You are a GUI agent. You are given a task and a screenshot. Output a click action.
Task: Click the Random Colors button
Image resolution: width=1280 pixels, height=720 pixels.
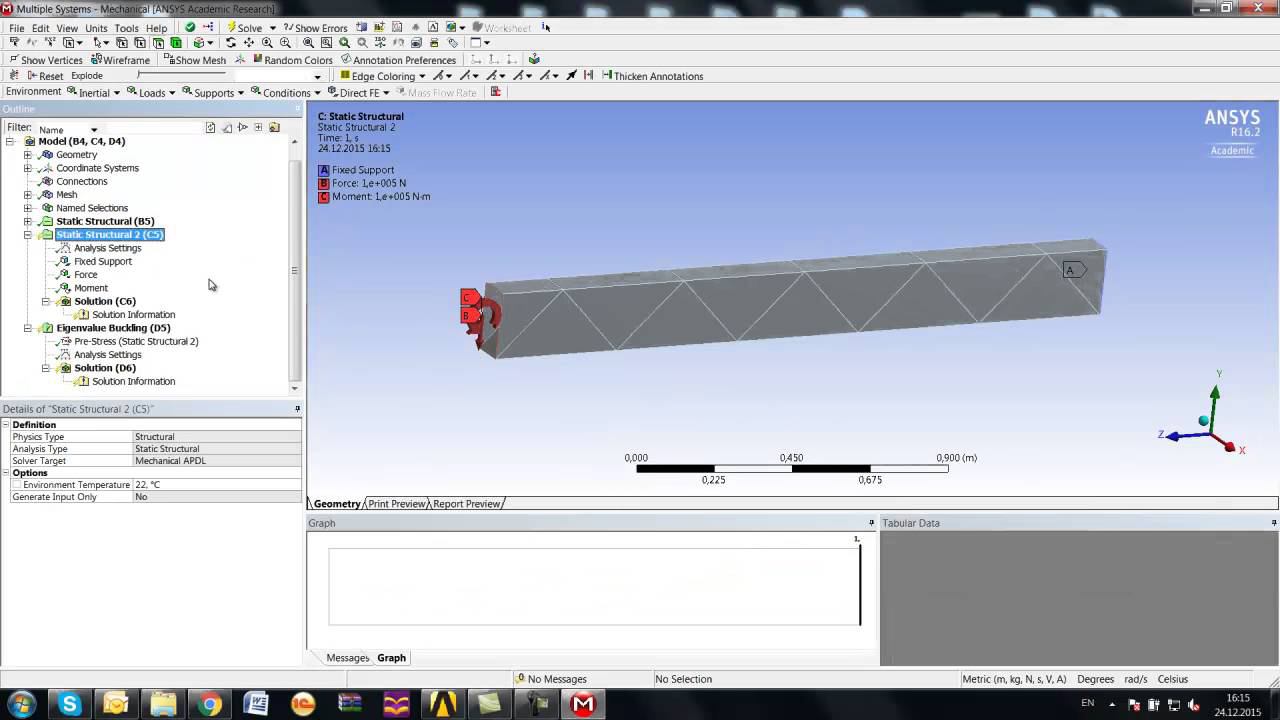291,60
